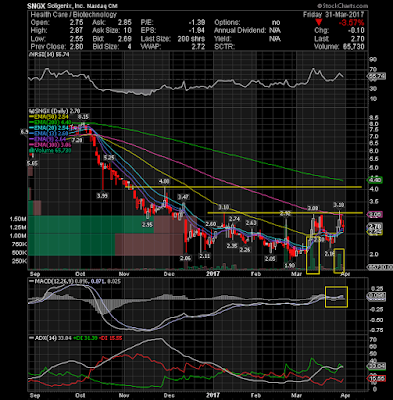
Task: Select the EMA(300) magenta legend entry
Action: [x=50, y=145]
